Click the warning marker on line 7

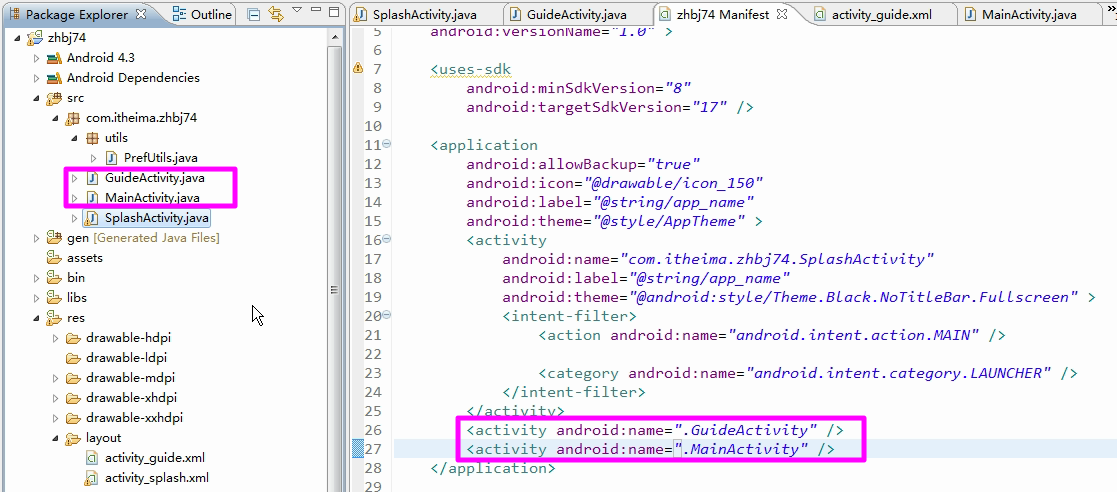coord(358,68)
